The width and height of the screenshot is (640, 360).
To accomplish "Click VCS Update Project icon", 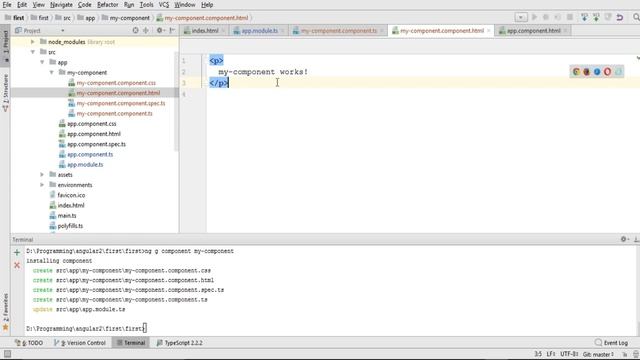I will [584, 17].
